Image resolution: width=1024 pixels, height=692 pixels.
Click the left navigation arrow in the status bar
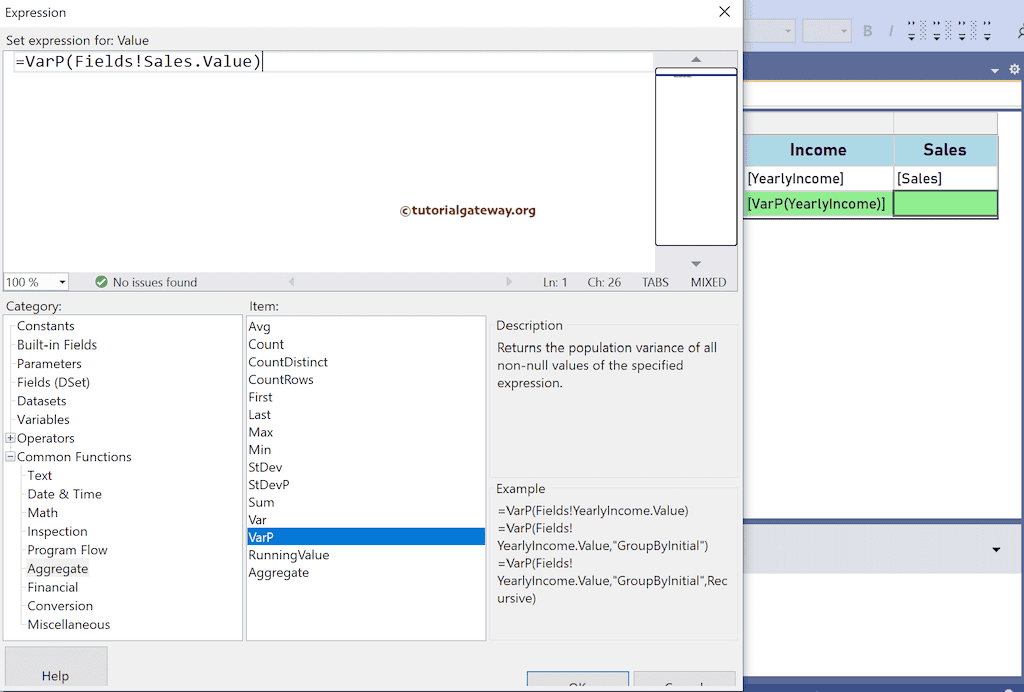pyautogui.click(x=291, y=282)
